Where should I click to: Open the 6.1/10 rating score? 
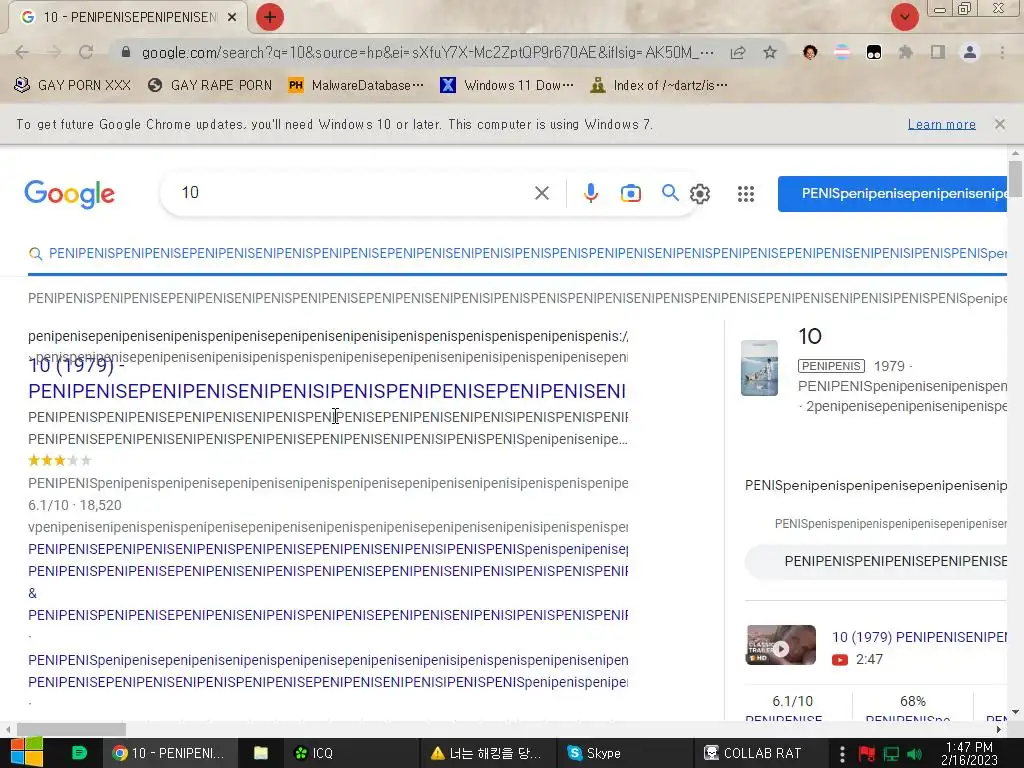click(x=792, y=701)
